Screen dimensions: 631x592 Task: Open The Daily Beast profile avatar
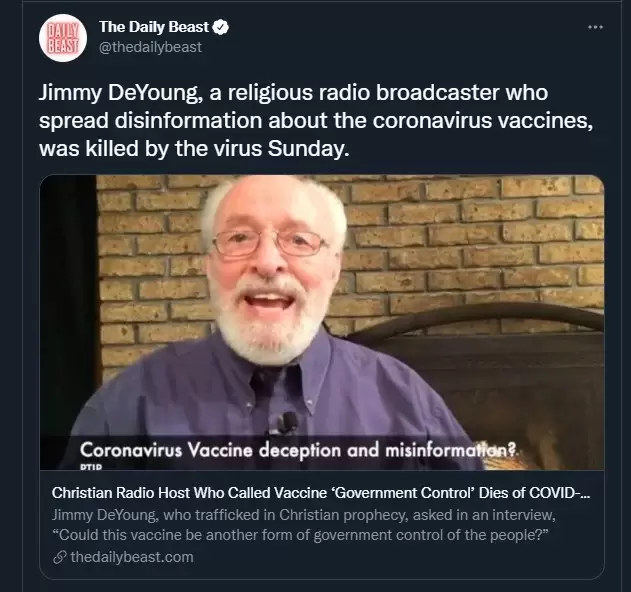(63, 38)
